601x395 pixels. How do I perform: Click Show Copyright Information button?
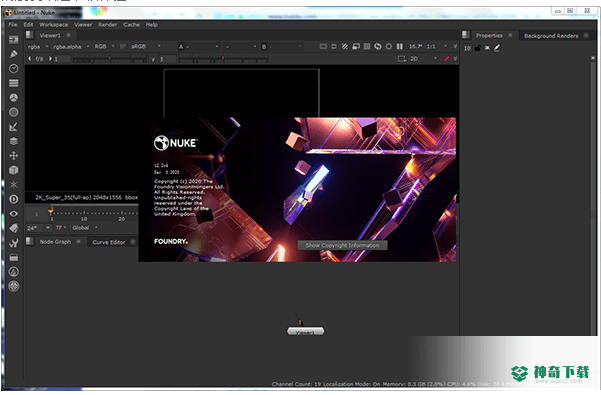click(x=342, y=245)
